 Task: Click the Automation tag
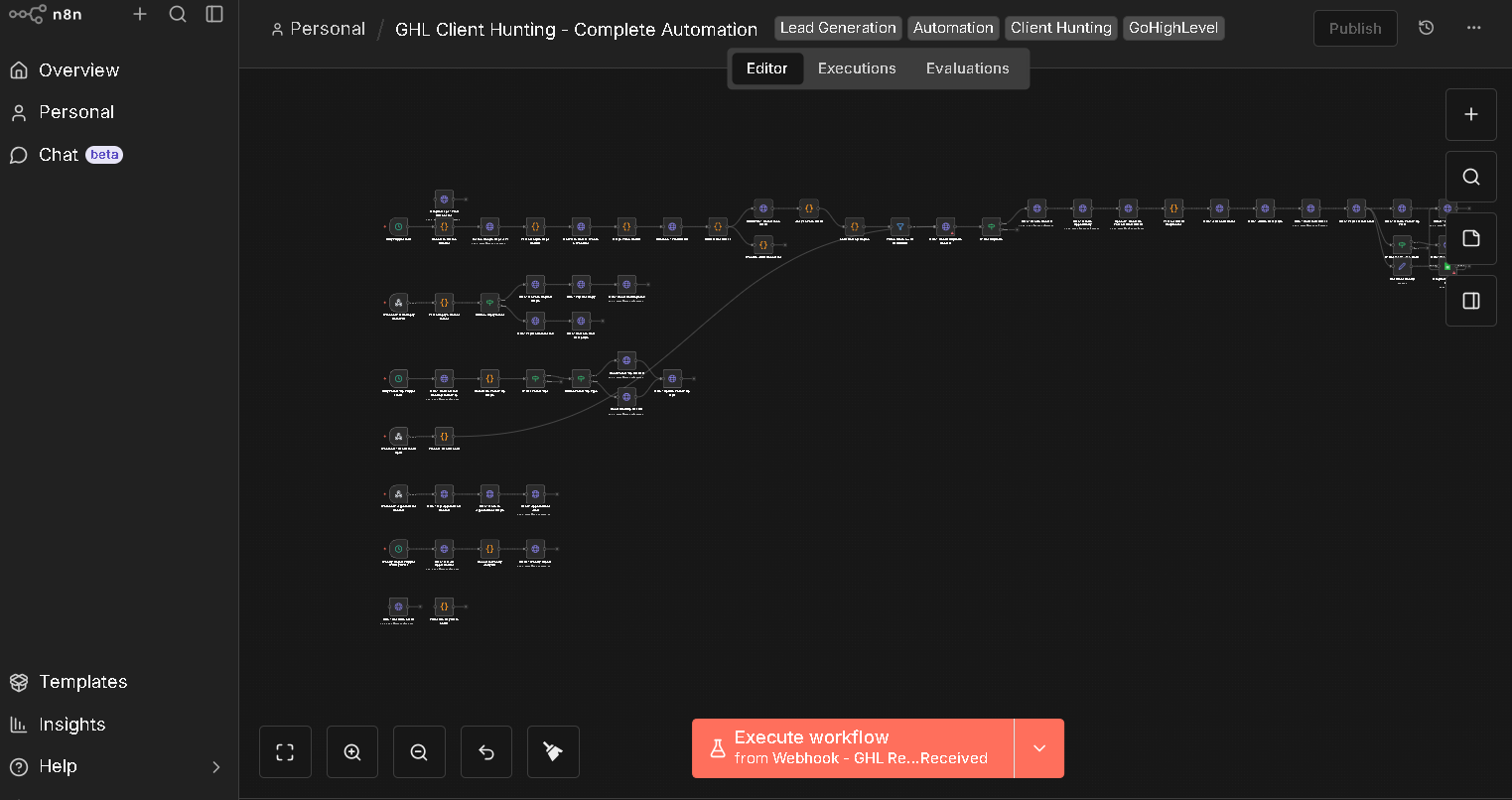pyautogui.click(x=953, y=28)
